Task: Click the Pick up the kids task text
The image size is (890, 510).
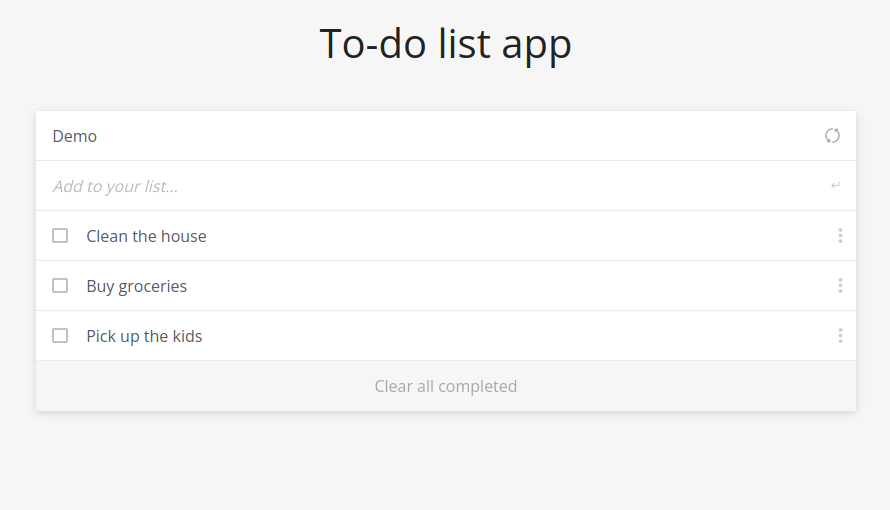Action: 144,336
